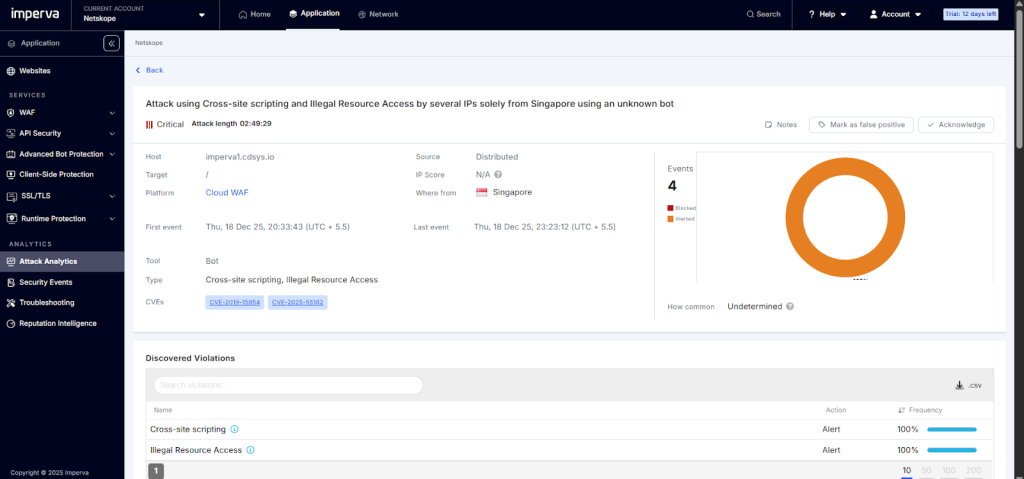Expand the Runtime Protection chevron
1024x479 pixels.
pyautogui.click(x=112, y=218)
